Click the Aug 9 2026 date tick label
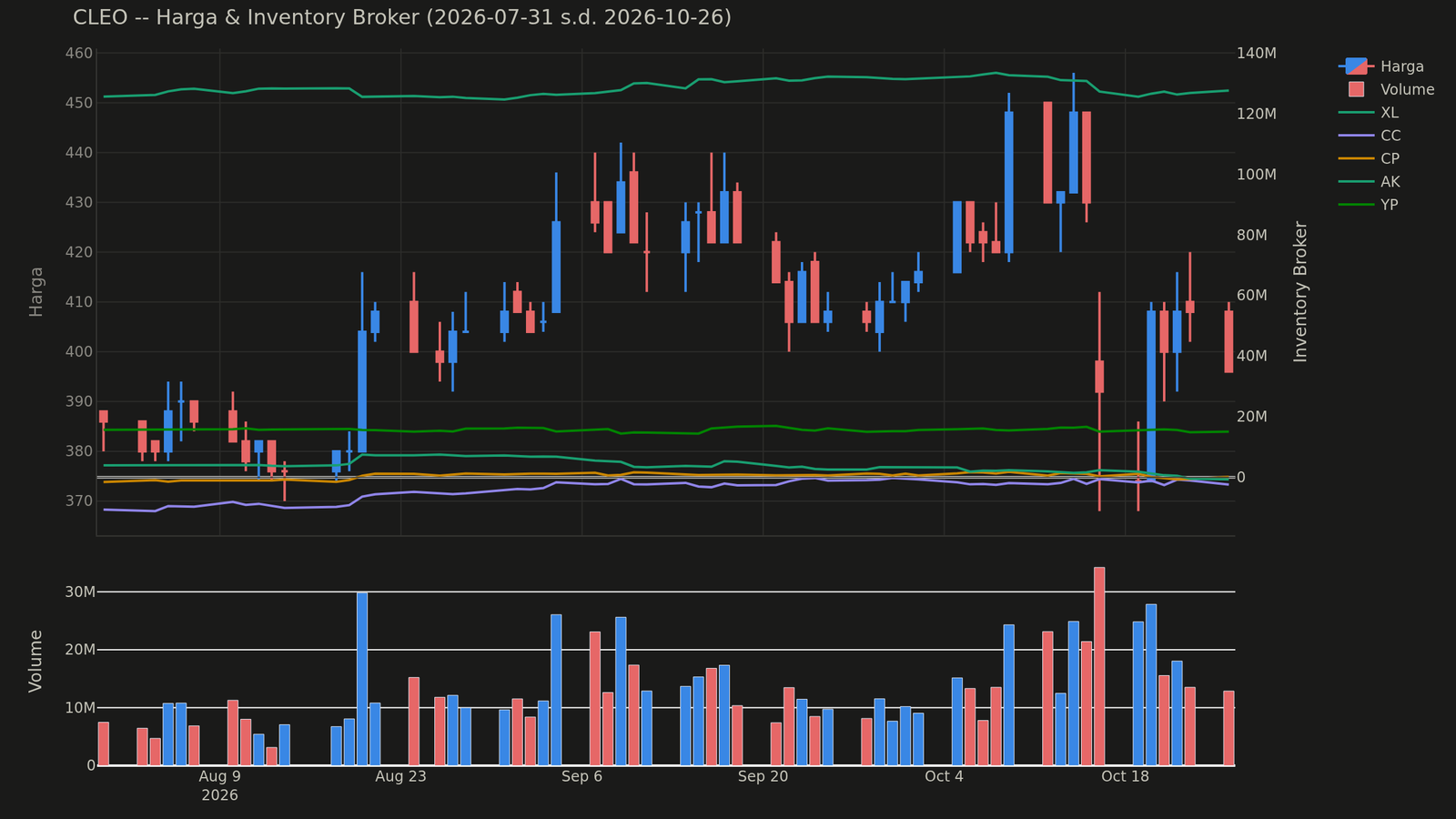Screen dimensions: 1456x819 (x=219, y=785)
